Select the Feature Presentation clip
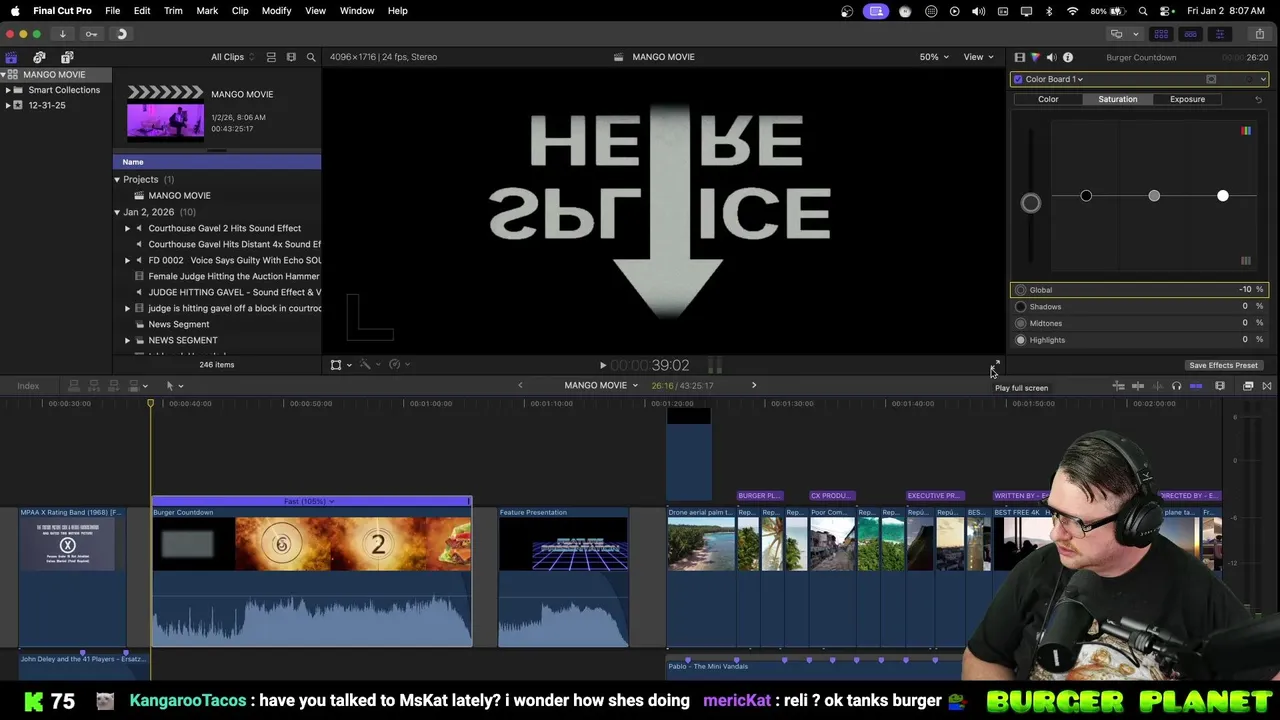This screenshot has width=1280, height=720. (x=564, y=577)
